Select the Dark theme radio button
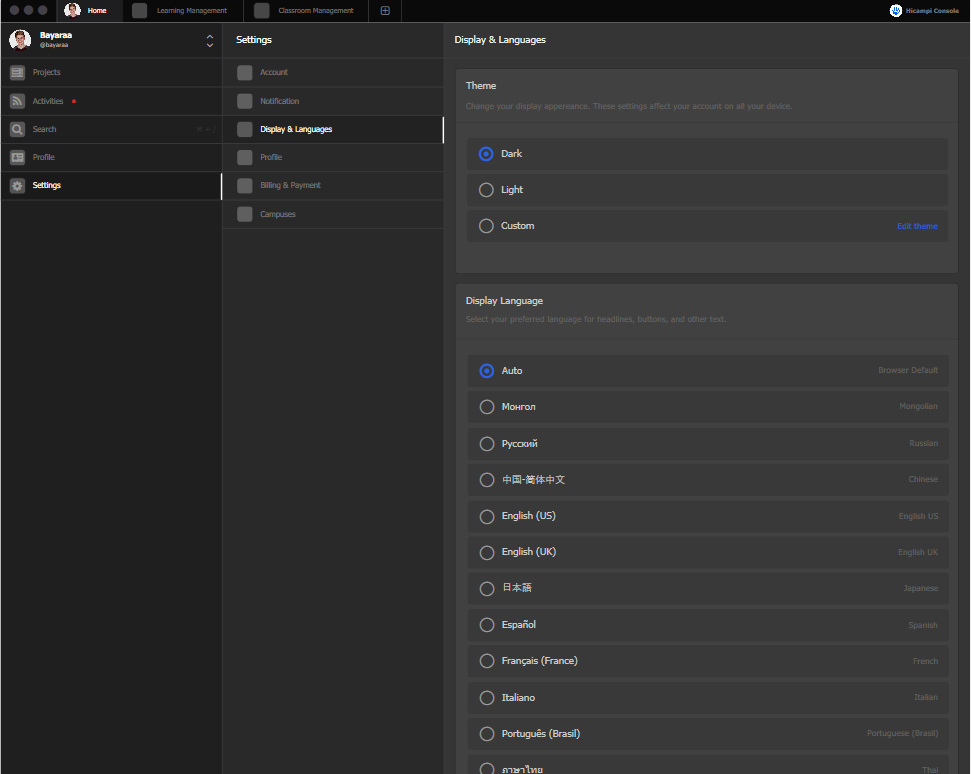971x774 pixels. [x=486, y=153]
